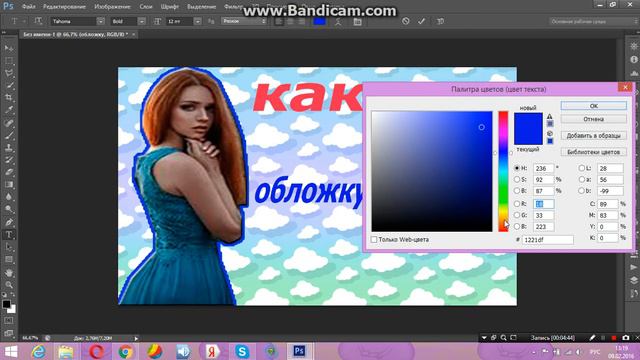Open the workspace switcher dropdown

[x=594, y=21]
